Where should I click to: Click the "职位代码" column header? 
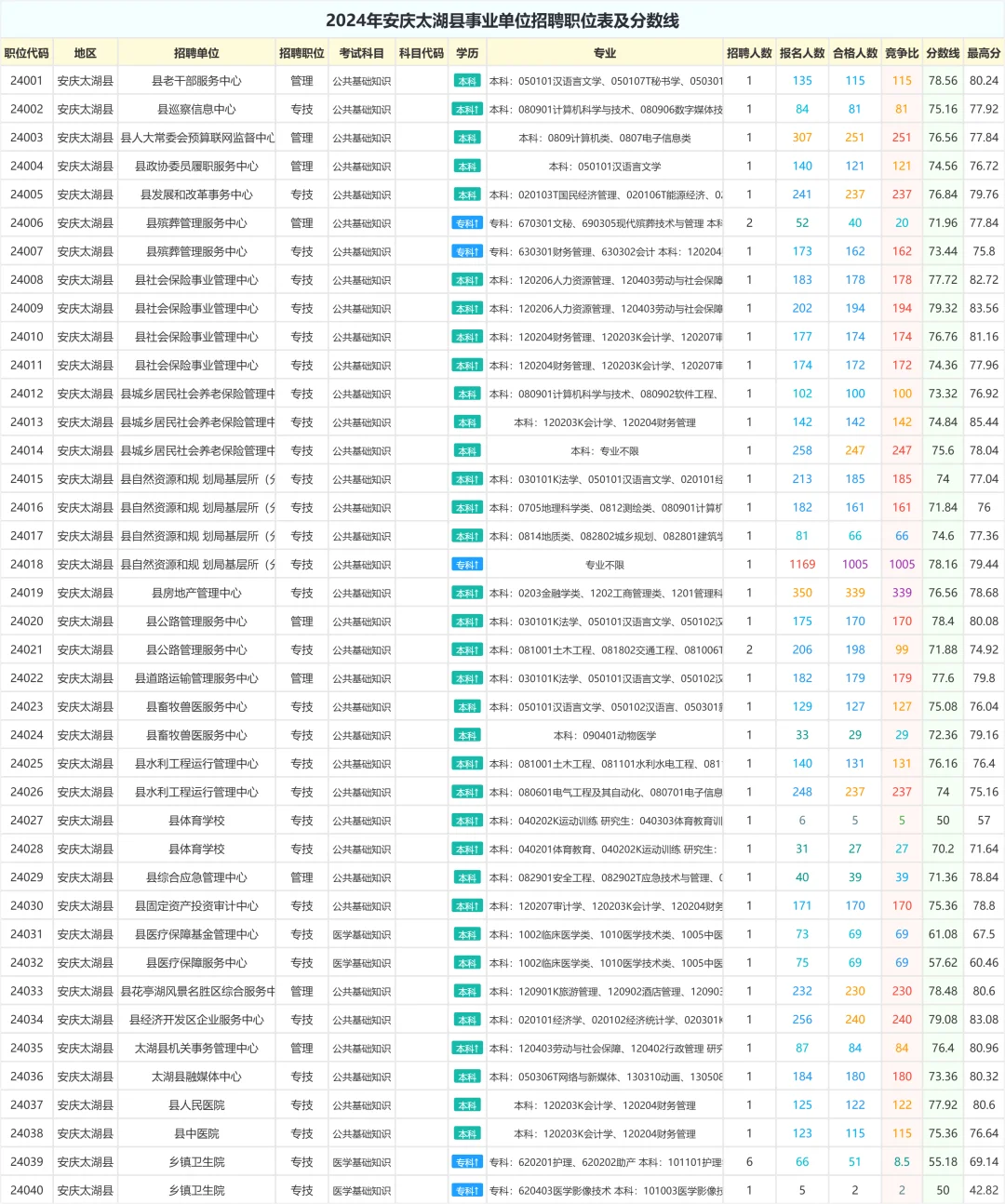click(26, 53)
